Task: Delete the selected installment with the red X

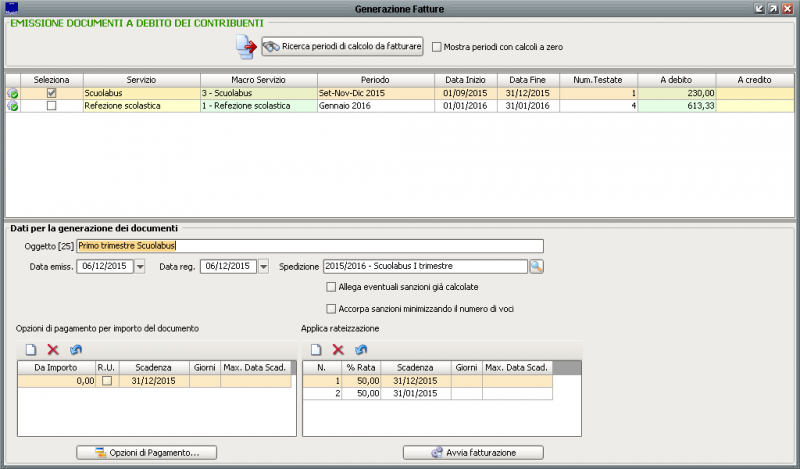Action: [338, 350]
